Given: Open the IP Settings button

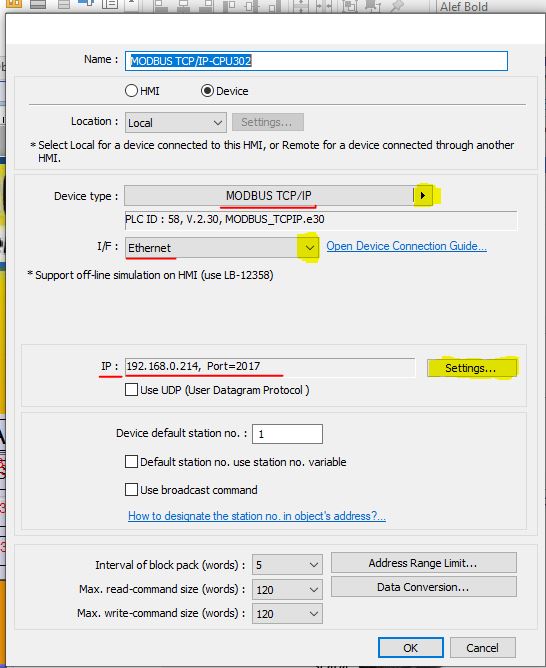Looking at the screenshot, I should point(472,368).
